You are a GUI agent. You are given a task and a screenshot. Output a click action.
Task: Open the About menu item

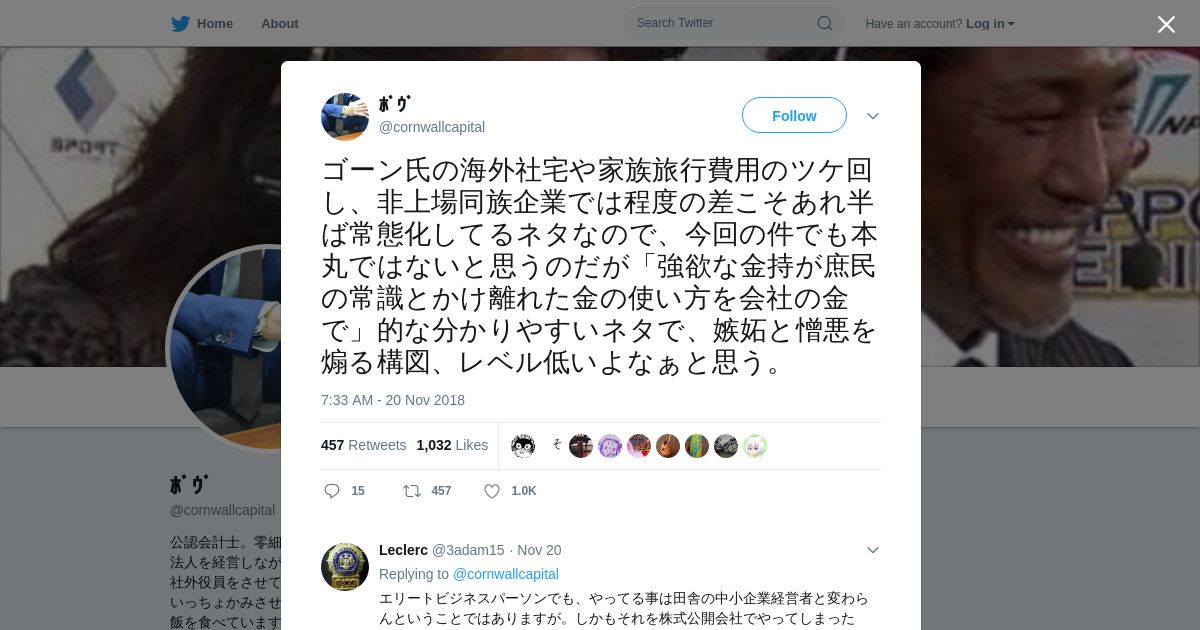(280, 23)
